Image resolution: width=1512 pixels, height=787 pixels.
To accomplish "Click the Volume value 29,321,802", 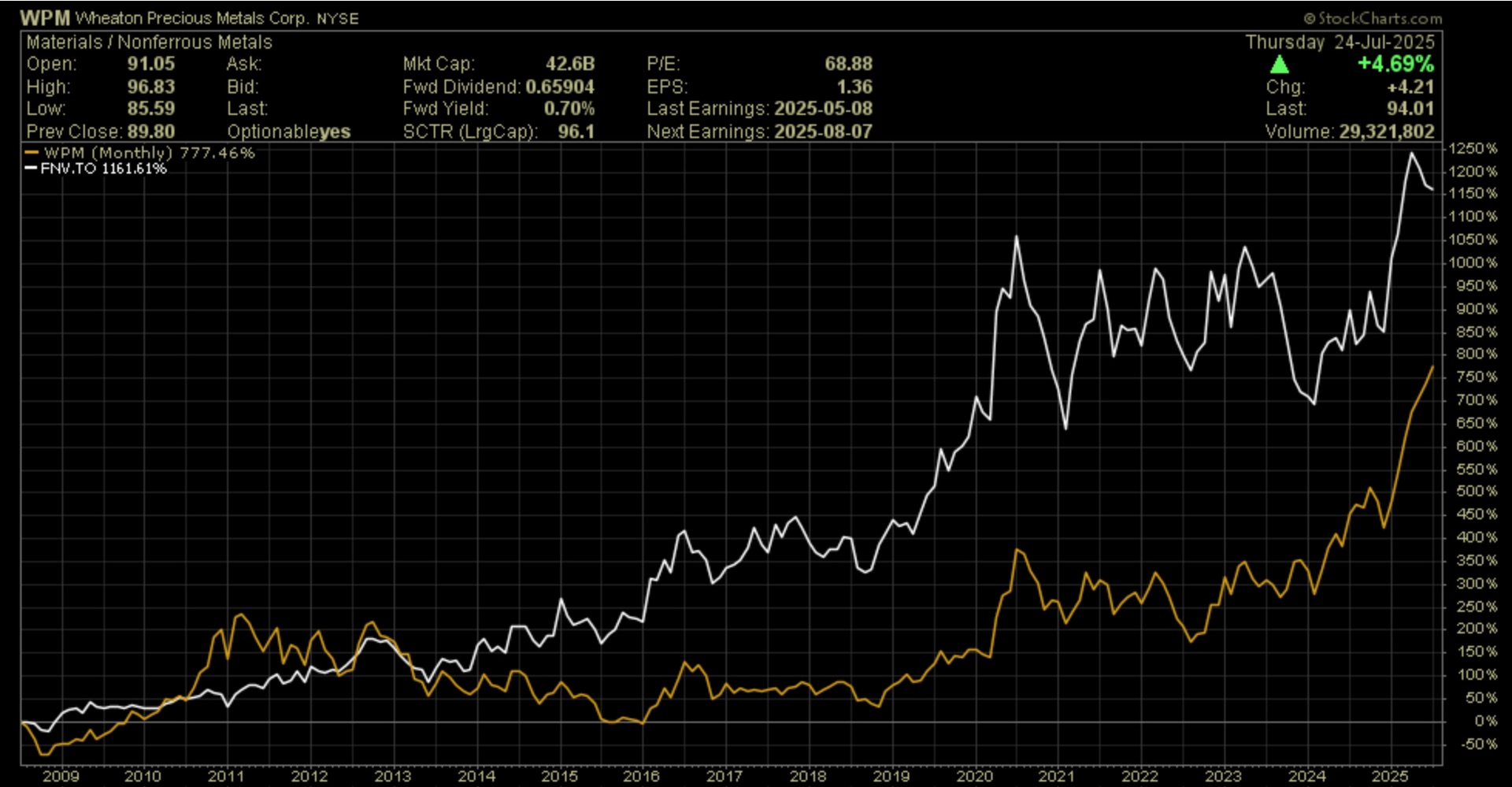I will (x=1387, y=132).
